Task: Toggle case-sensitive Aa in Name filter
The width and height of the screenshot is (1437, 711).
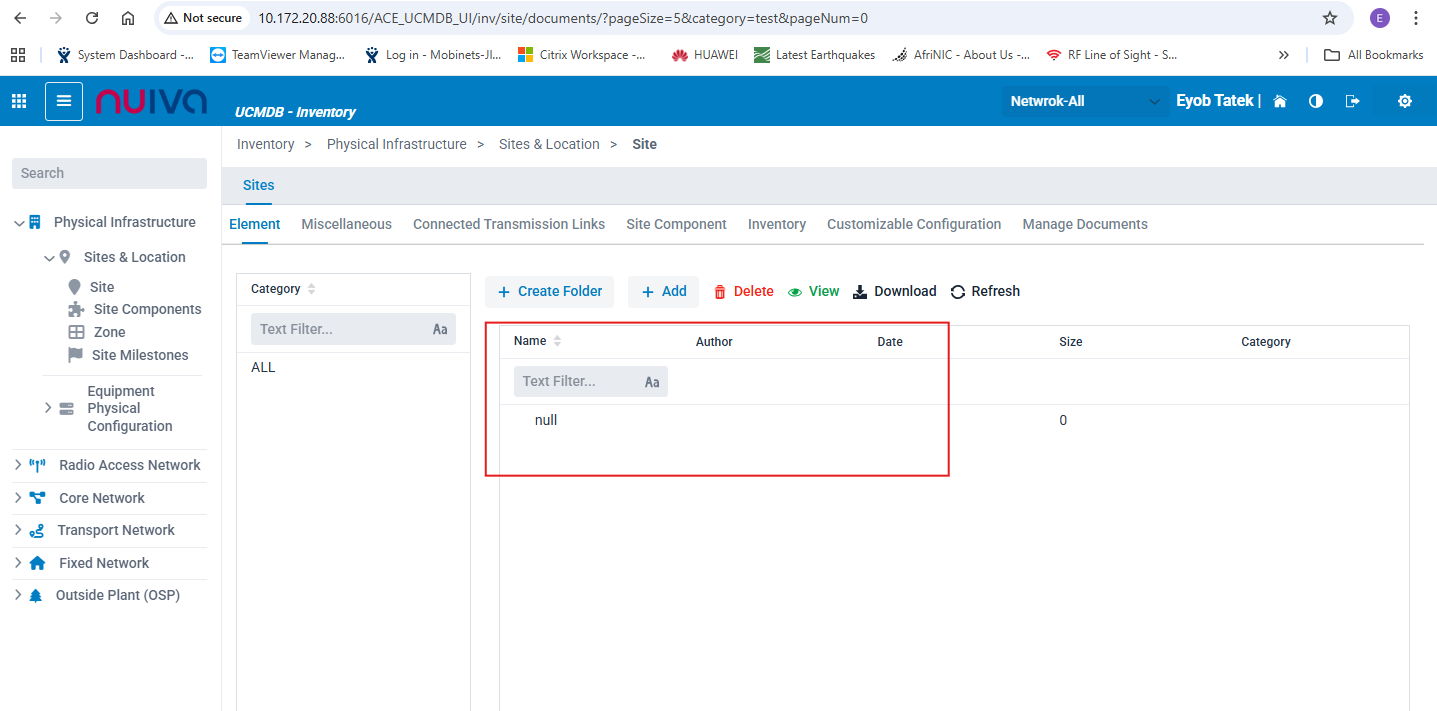Action: [x=652, y=382]
